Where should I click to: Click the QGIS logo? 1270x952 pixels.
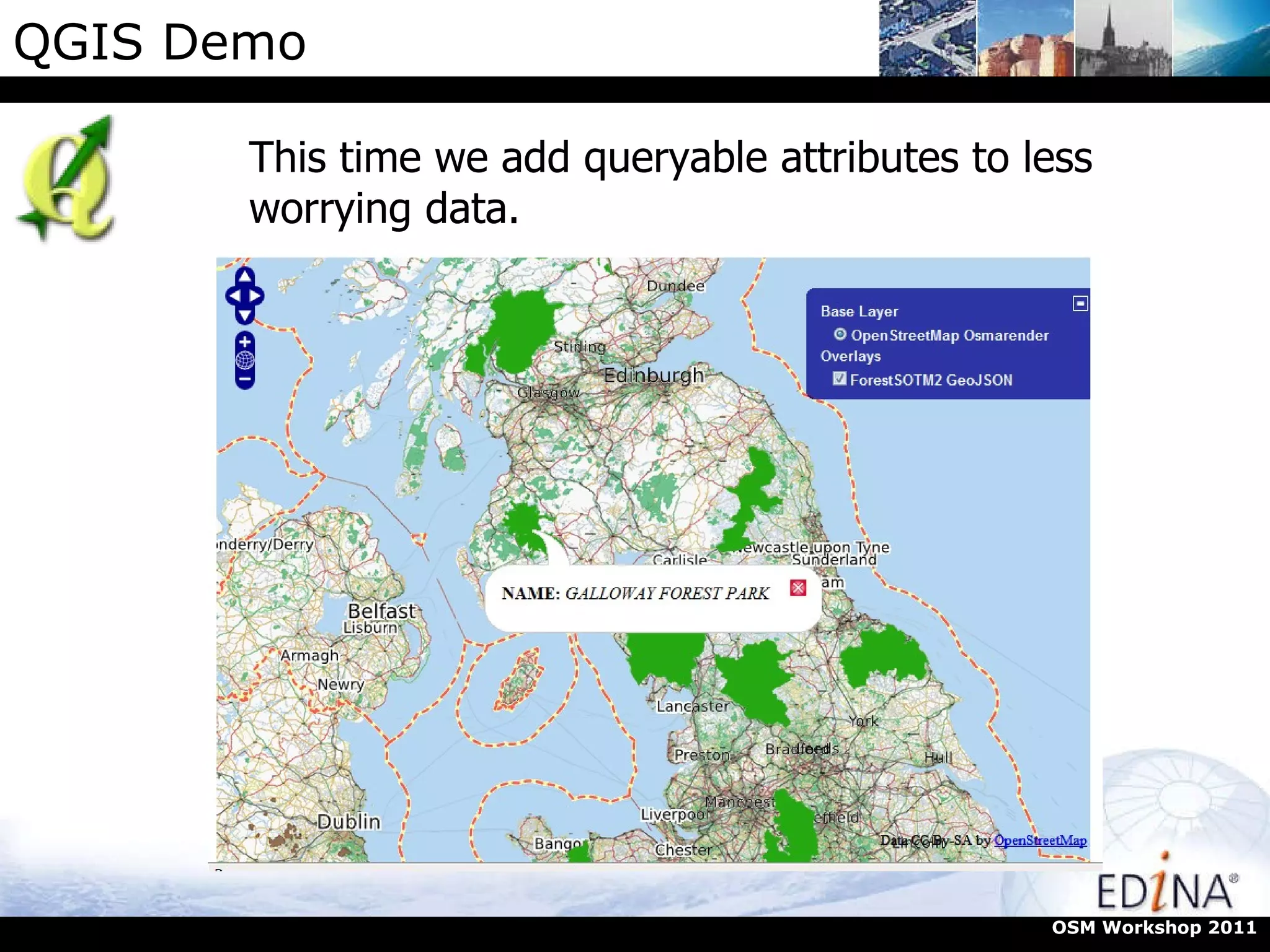click(66, 178)
